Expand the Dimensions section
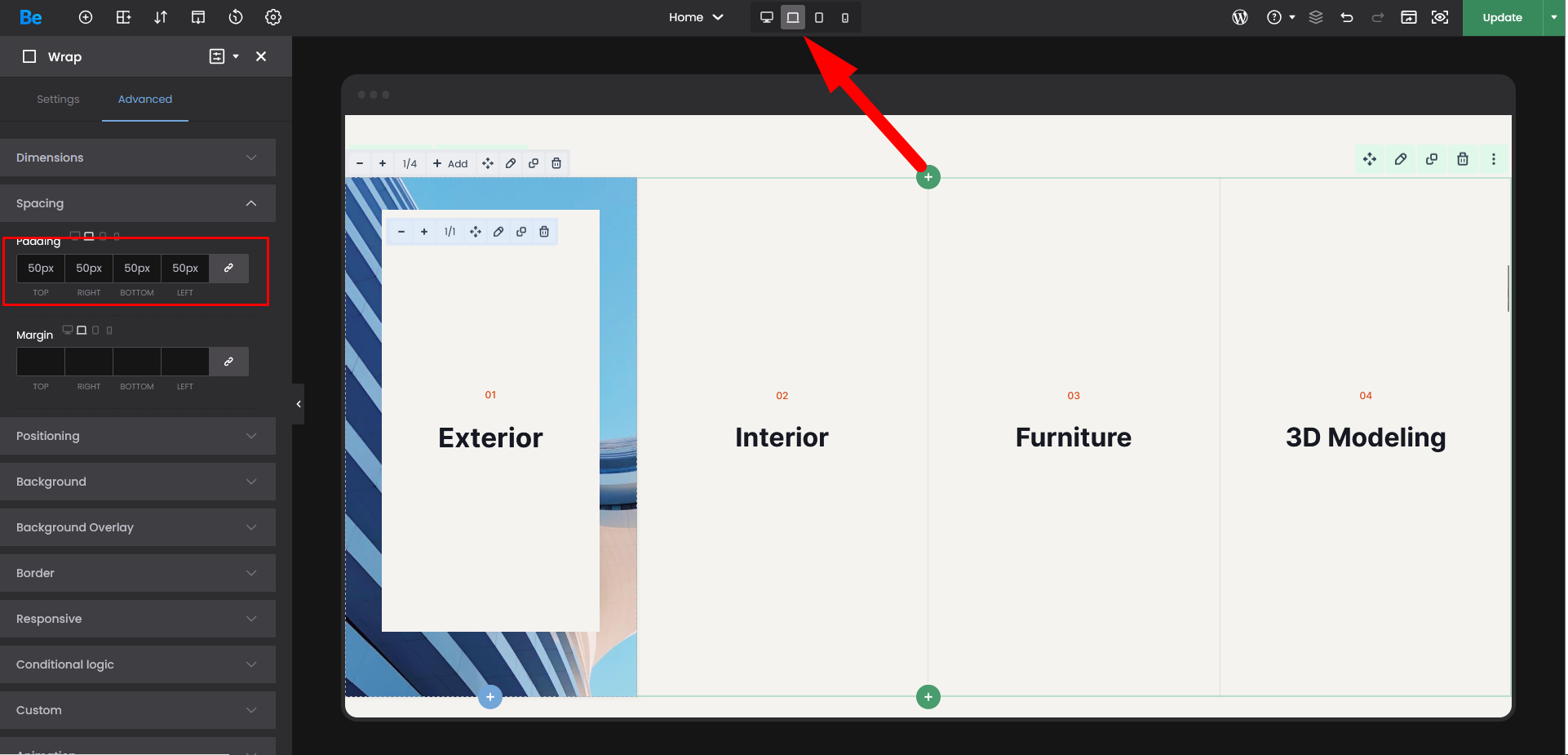 (x=138, y=158)
